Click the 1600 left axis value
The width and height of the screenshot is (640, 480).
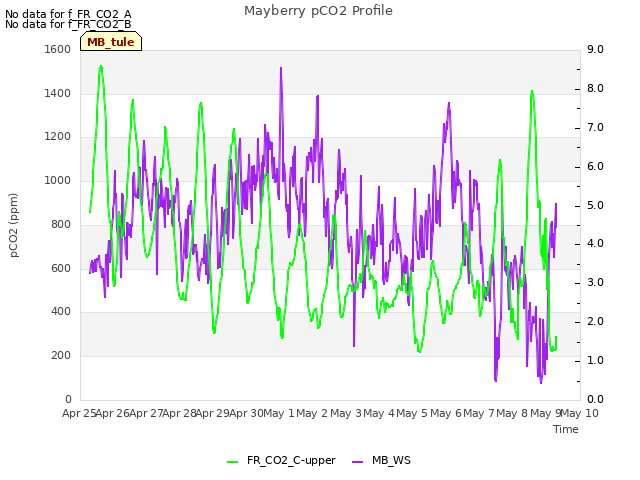(58, 49)
